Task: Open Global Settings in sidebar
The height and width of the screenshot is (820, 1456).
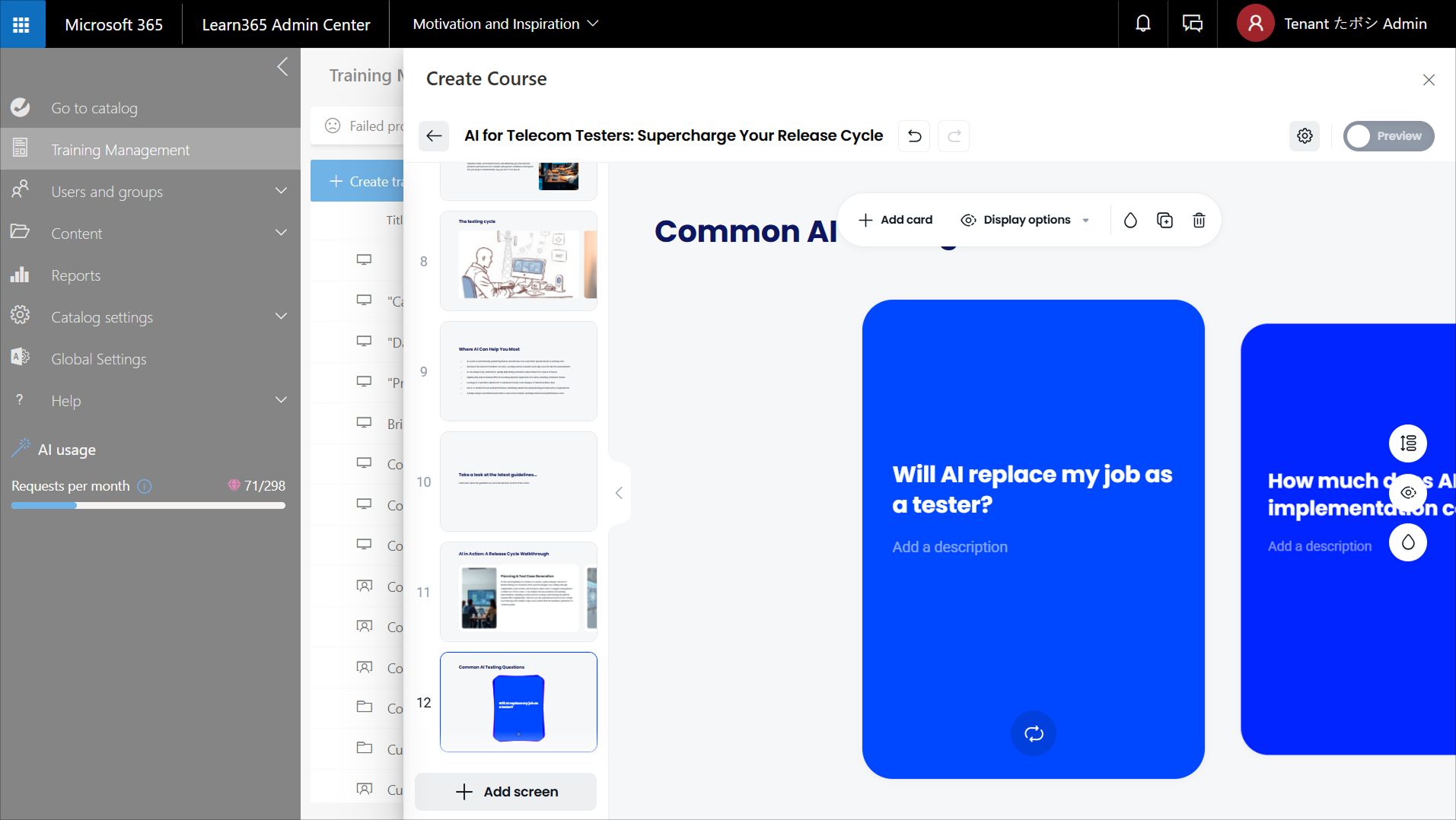Action: [99, 359]
